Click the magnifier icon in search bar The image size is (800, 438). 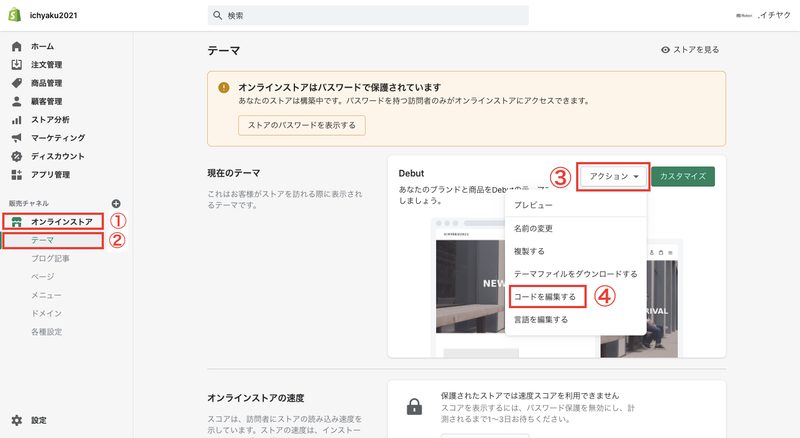217,15
